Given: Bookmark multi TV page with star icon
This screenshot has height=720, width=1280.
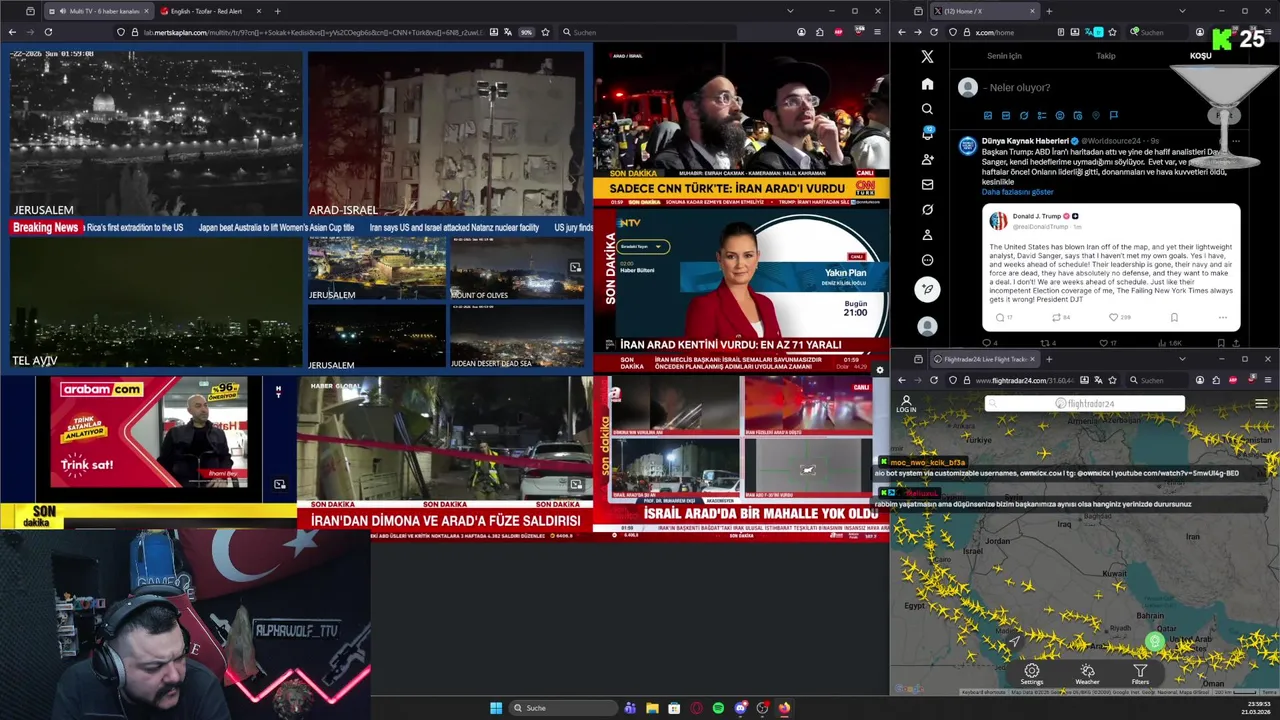Looking at the screenshot, I should 545,32.
